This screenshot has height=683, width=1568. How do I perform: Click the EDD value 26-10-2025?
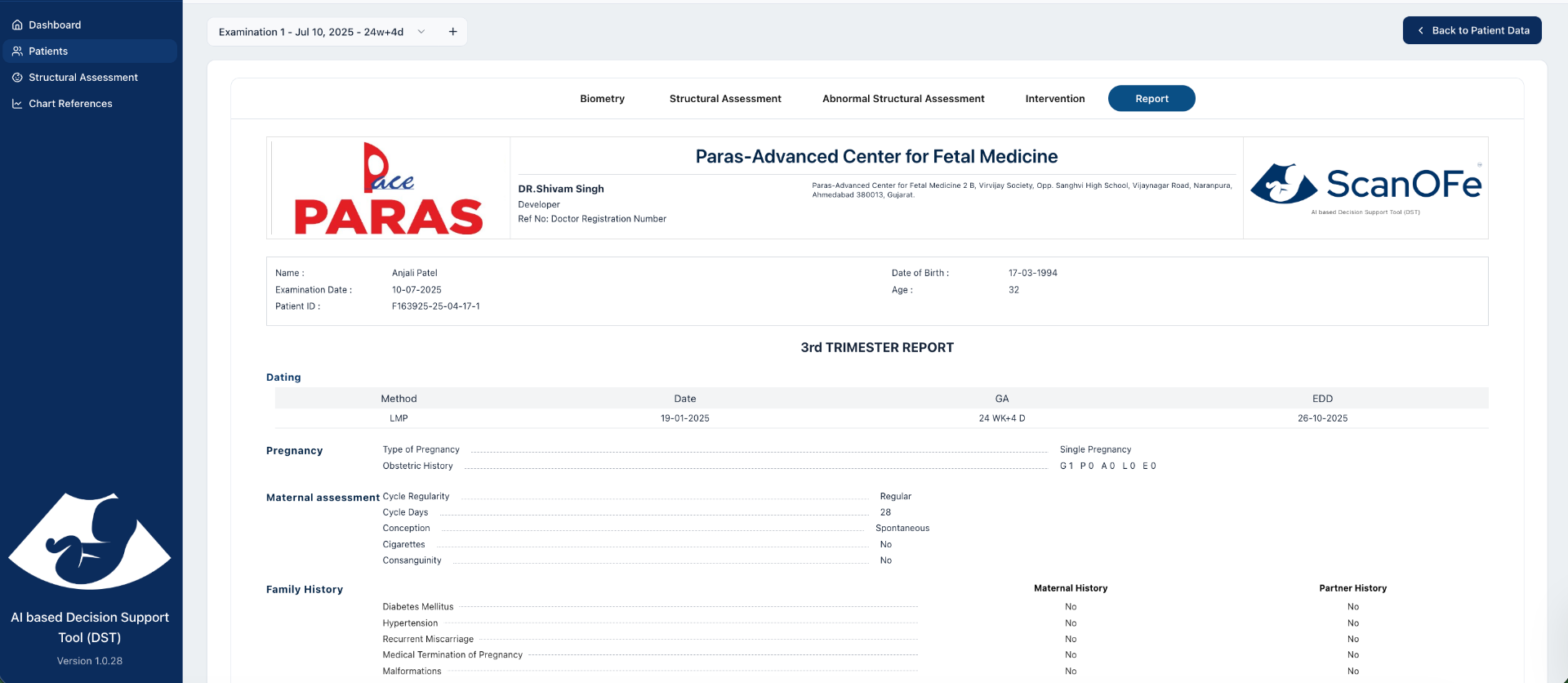[1323, 418]
